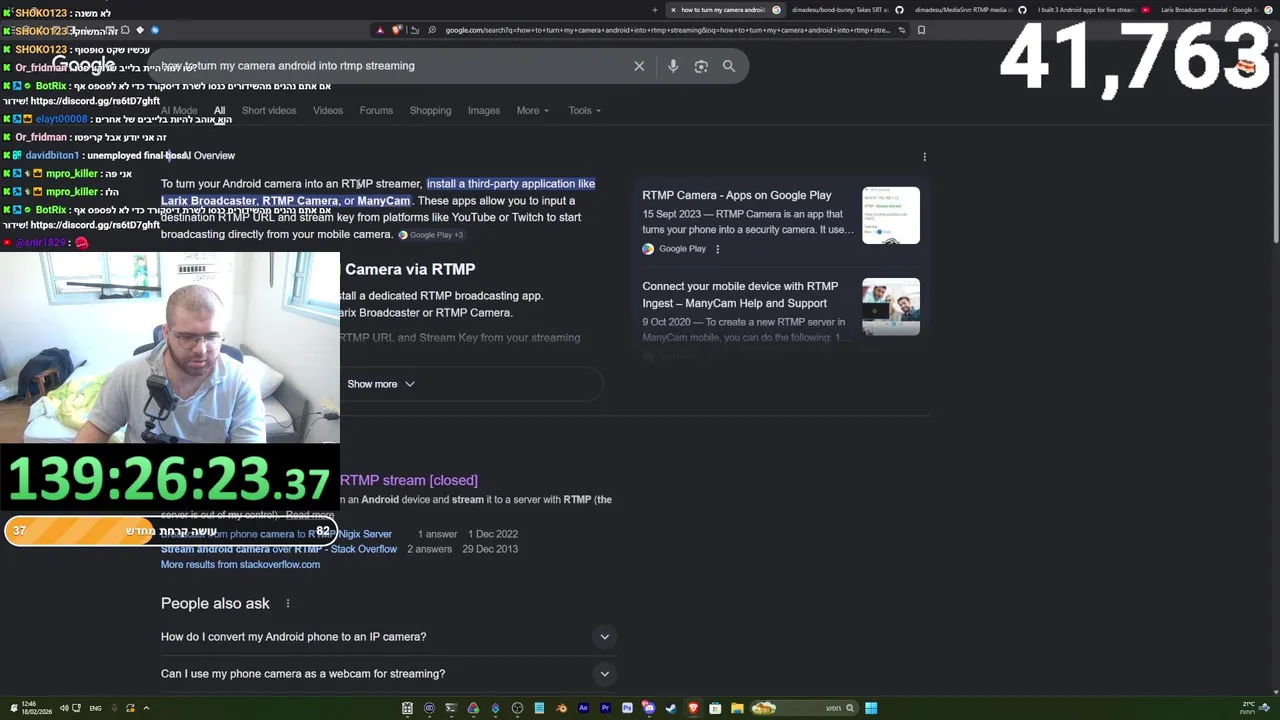The image size is (1280, 720).
Task: Open Discord from the taskbar
Action: [649, 708]
